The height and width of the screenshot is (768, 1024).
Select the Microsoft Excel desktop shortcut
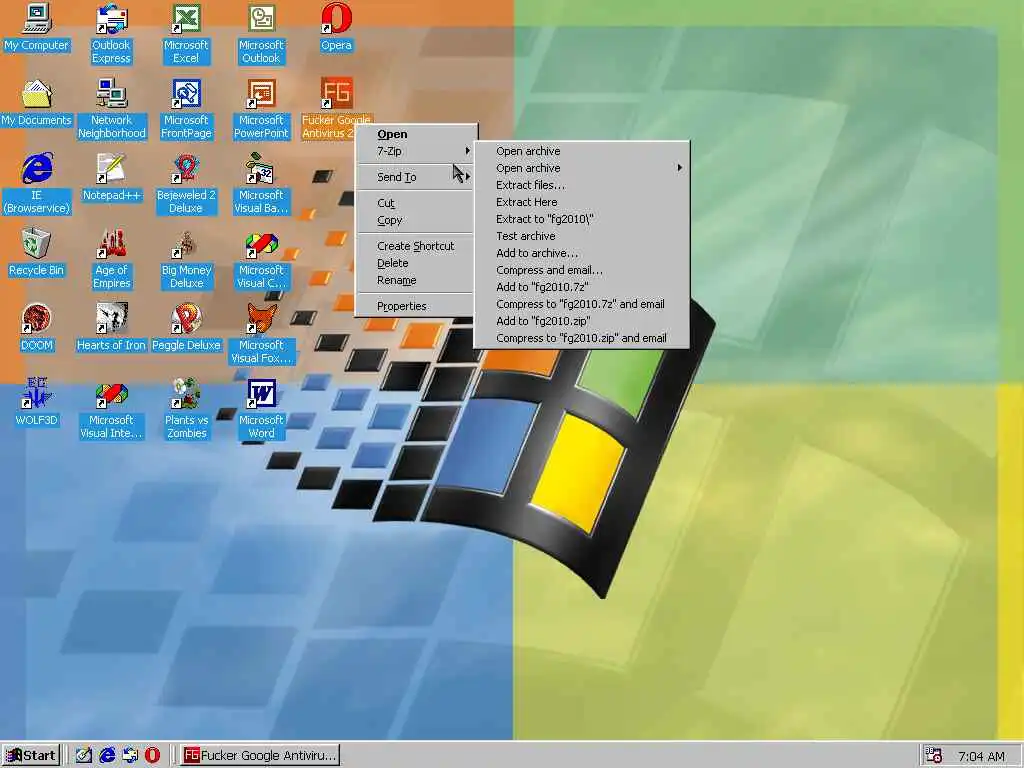186,34
